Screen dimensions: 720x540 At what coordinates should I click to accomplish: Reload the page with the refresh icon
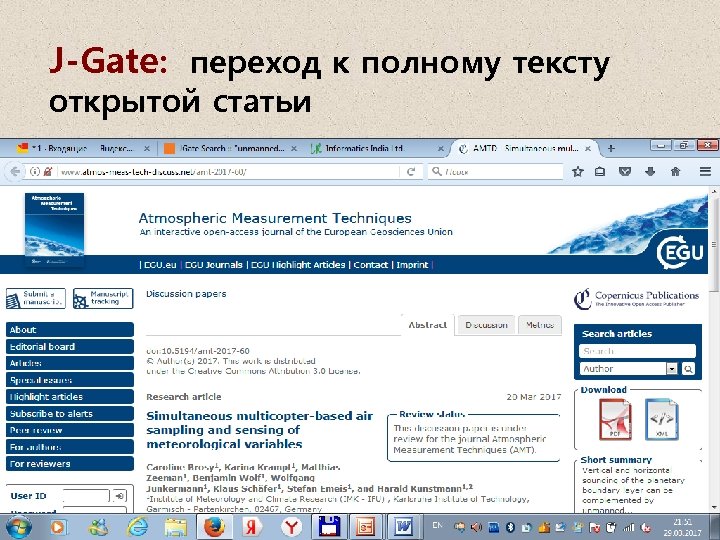pos(411,172)
